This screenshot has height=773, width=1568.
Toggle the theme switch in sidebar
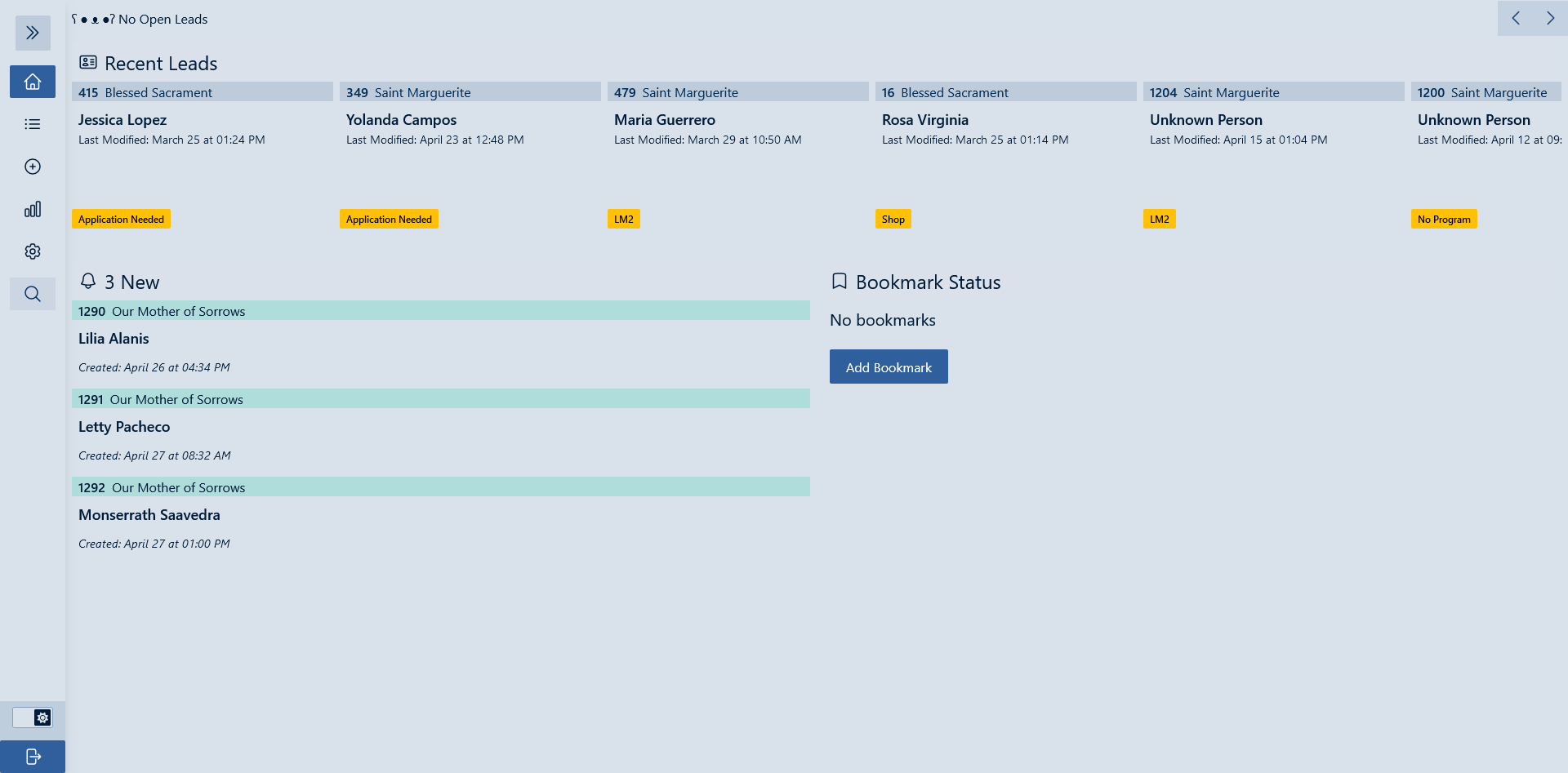pos(33,717)
